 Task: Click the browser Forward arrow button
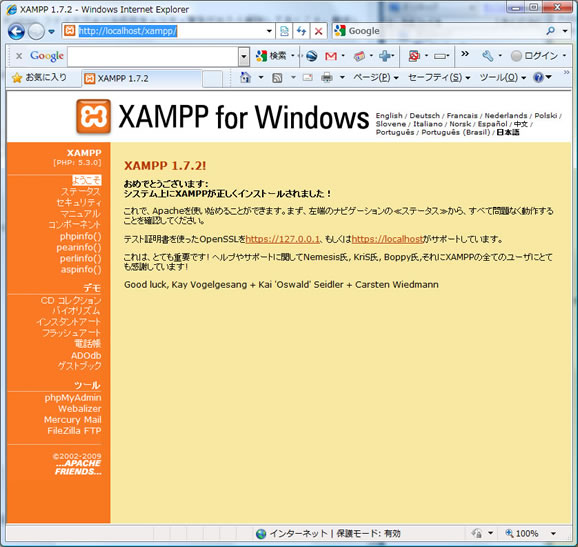(36, 32)
